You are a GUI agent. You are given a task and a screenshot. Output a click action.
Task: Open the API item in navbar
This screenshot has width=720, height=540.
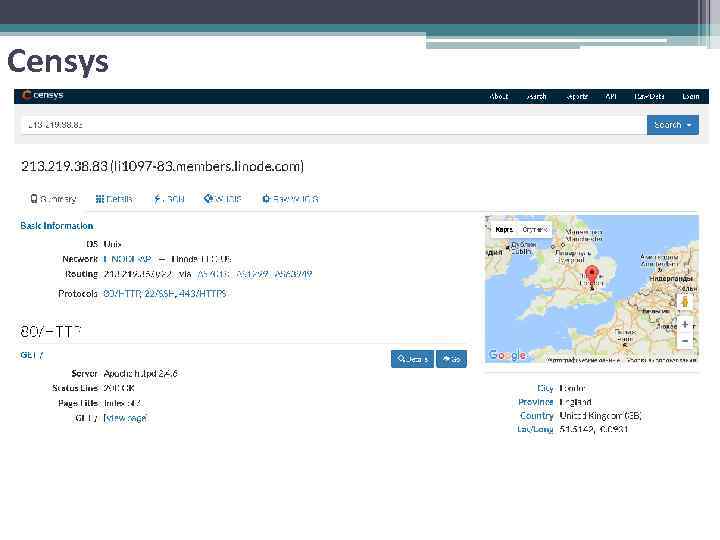[611, 96]
